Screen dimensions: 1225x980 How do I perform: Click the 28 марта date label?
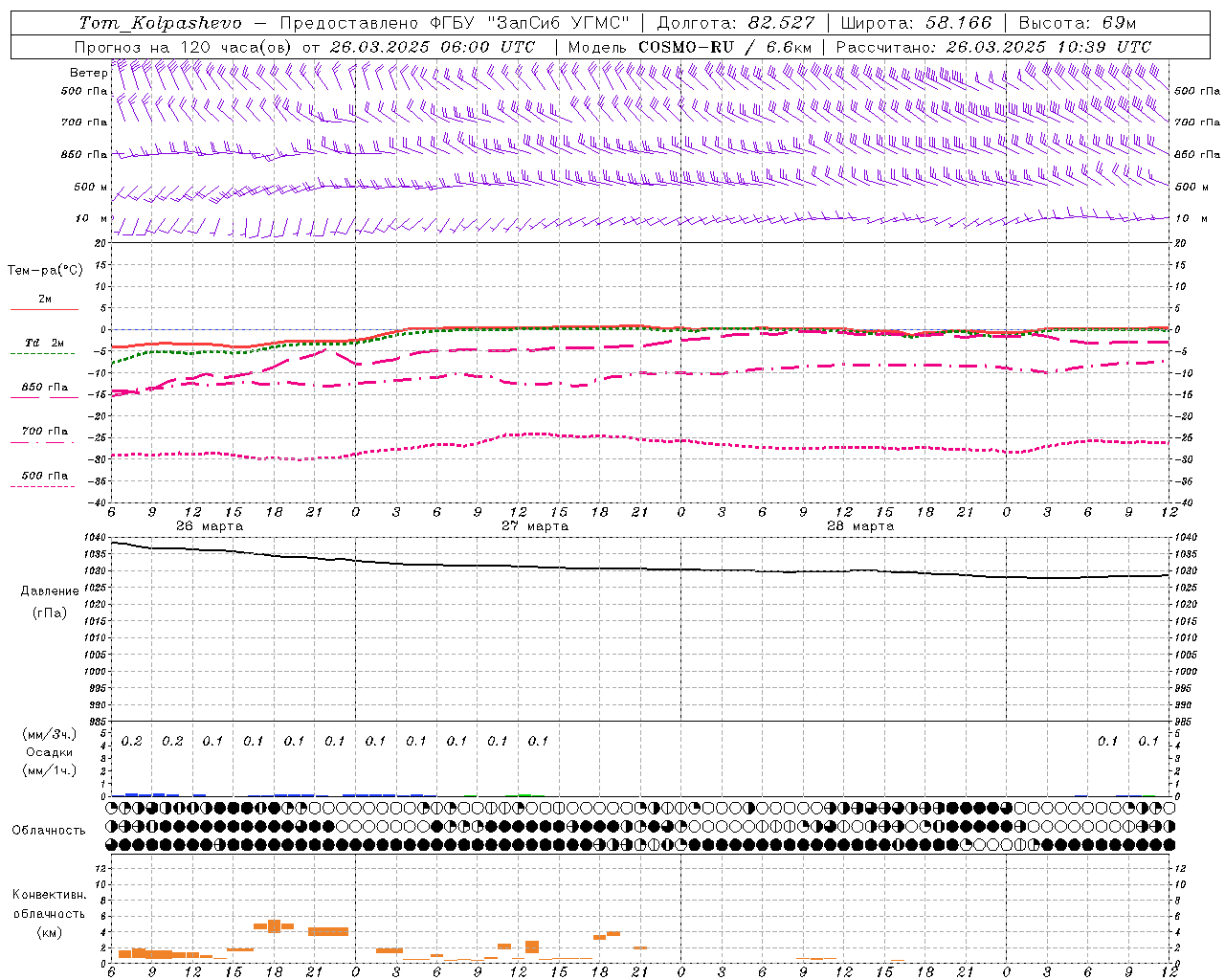(860, 526)
